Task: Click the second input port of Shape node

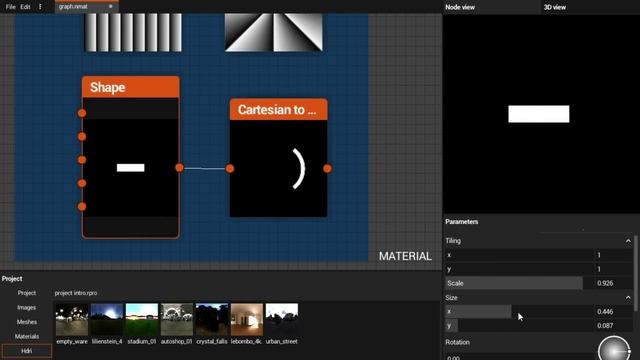Action: coord(82,136)
